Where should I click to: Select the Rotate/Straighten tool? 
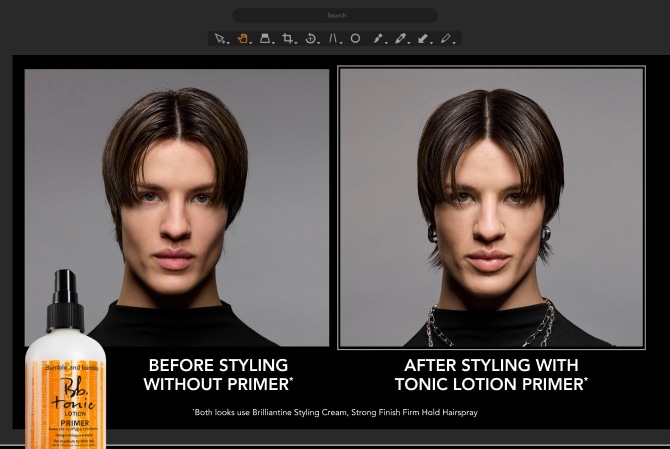coord(310,39)
